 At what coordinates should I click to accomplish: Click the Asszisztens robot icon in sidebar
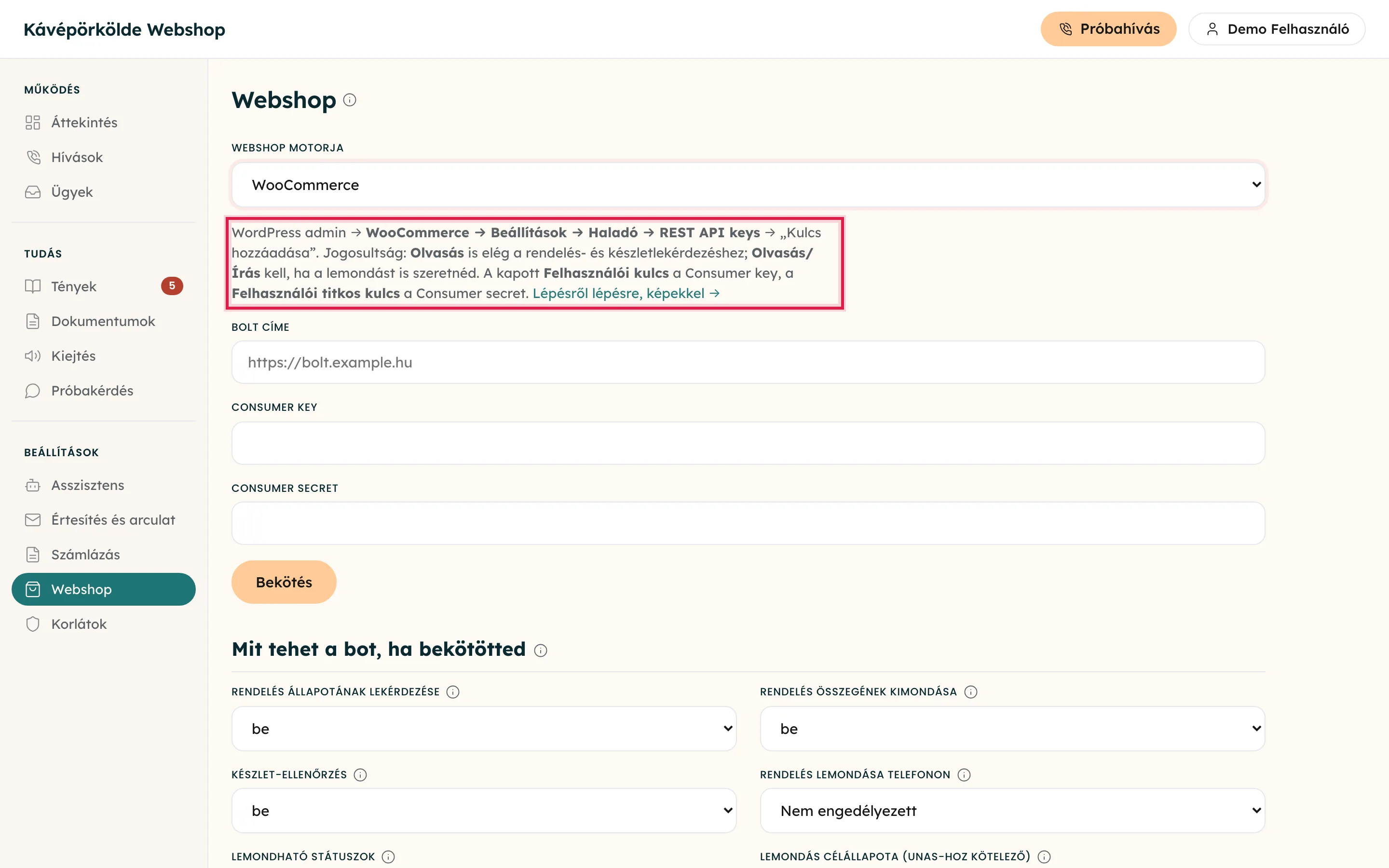click(33, 485)
